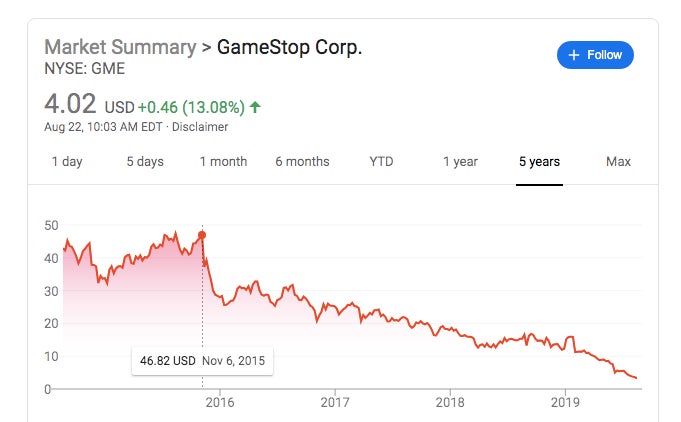
Task: Click the Follow button
Action: point(595,55)
